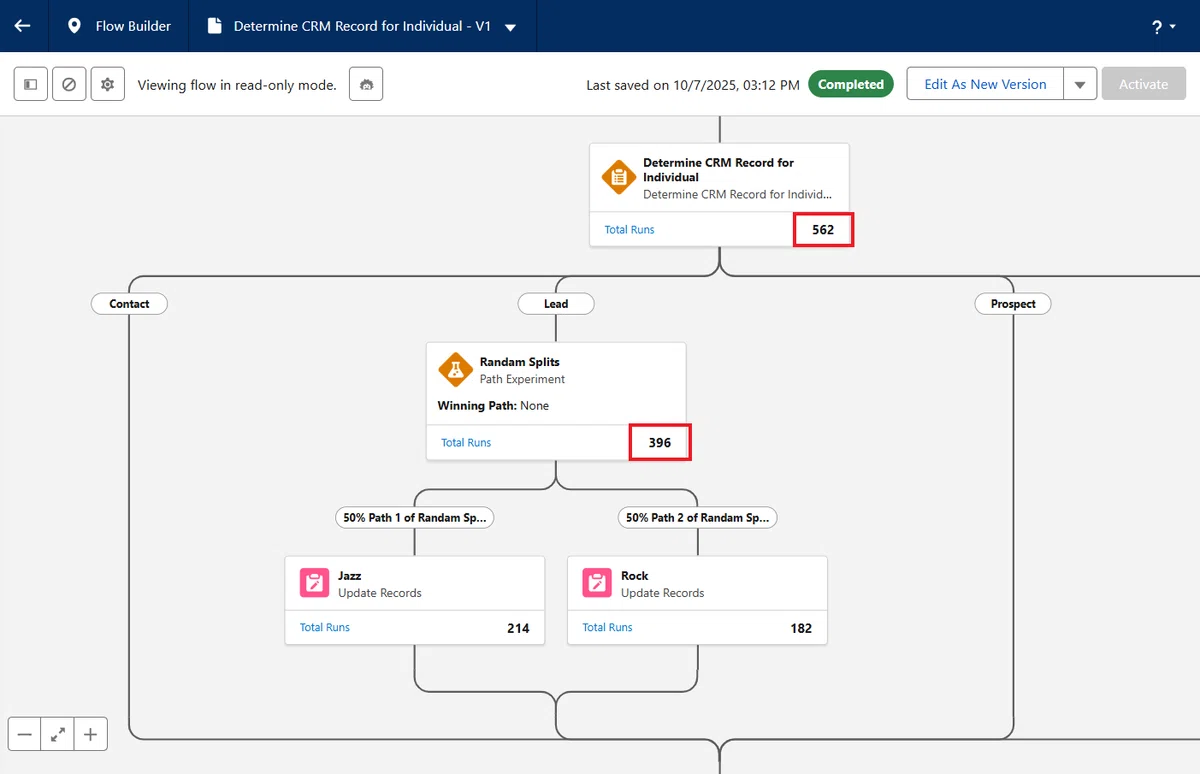The height and width of the screenshot is (774, 1200).
Task: Open Total Runs link on Rock card
Action: click(608, 628)
